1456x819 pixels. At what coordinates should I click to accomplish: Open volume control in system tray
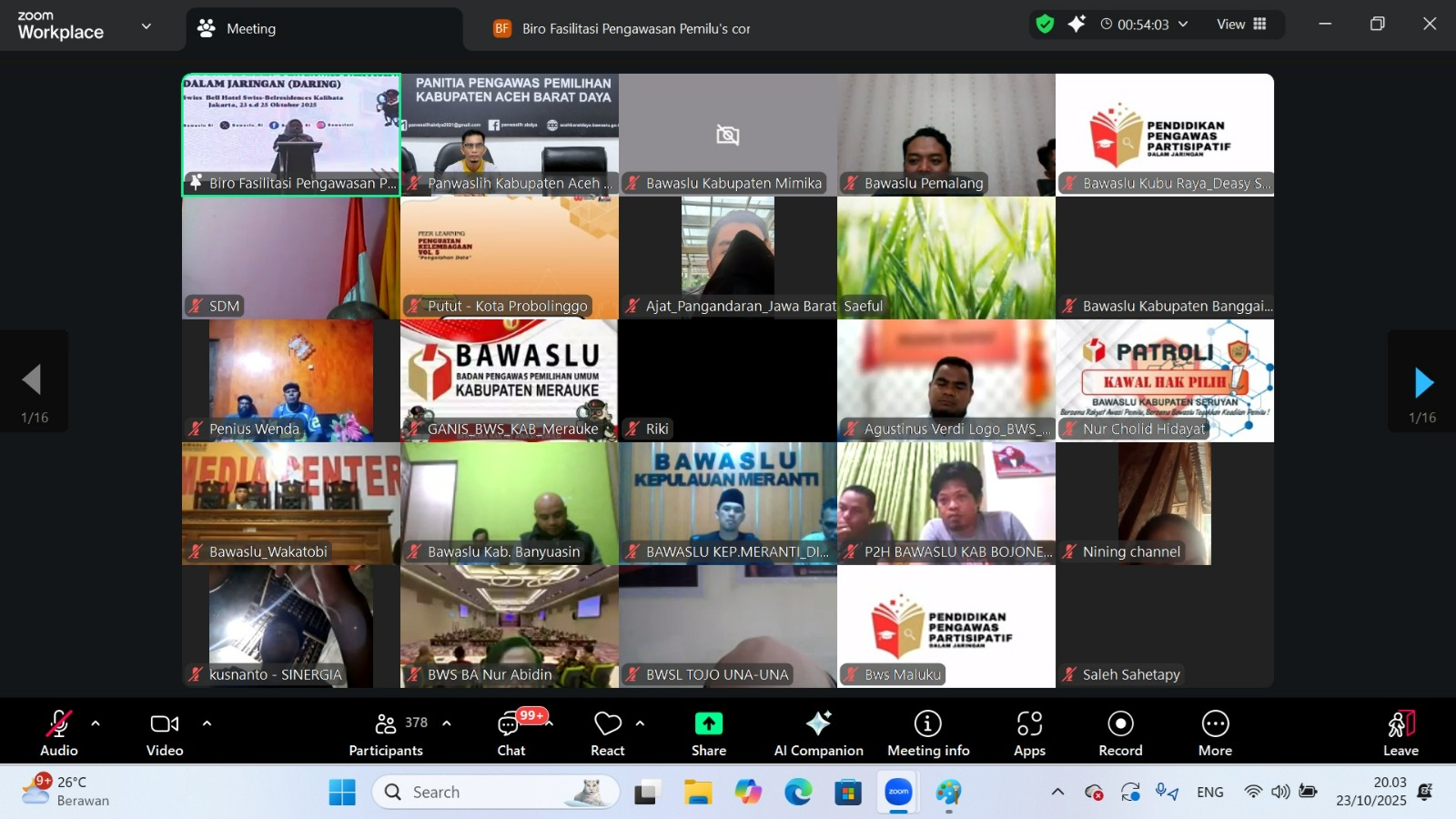(x=1280, y=792)
